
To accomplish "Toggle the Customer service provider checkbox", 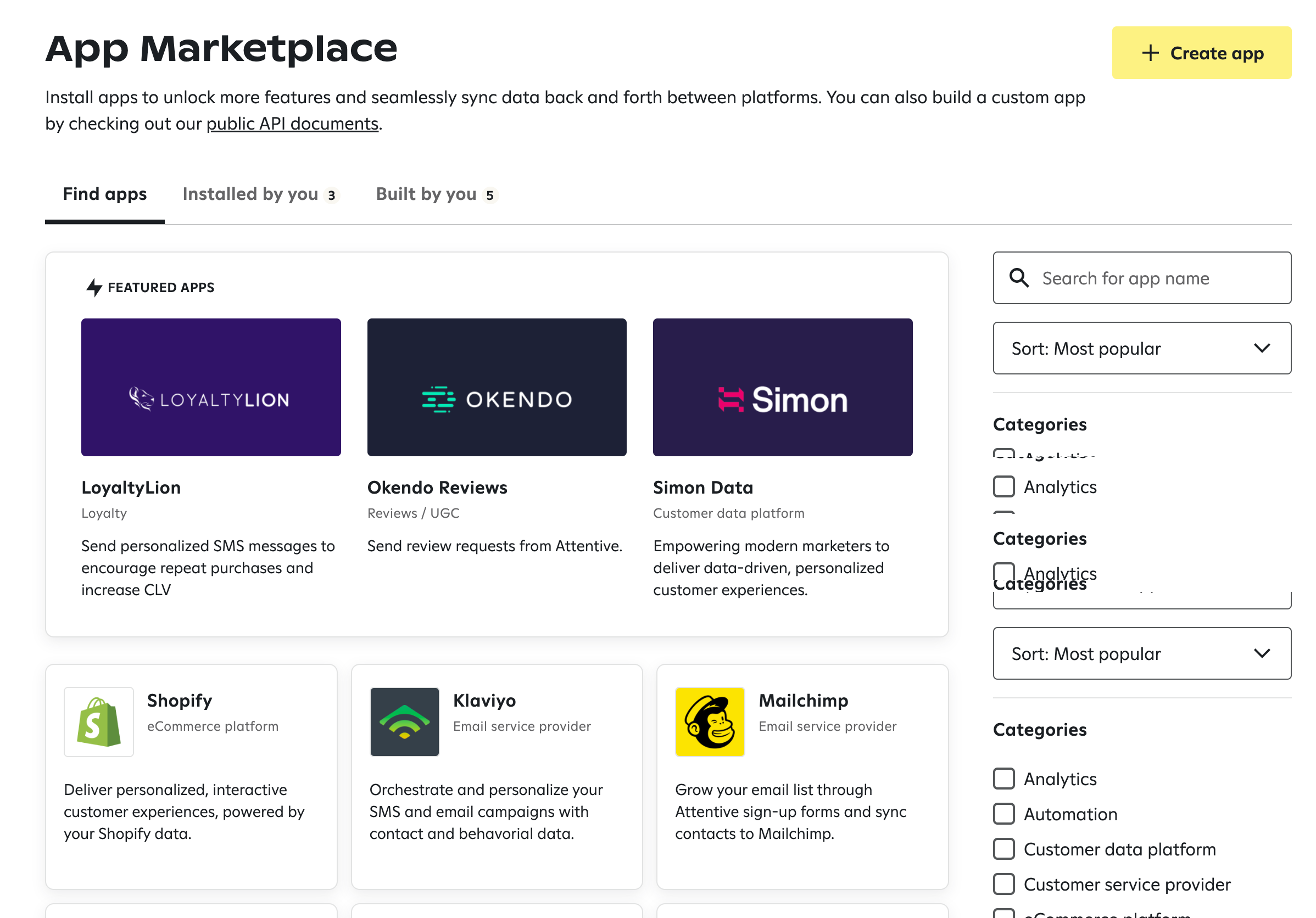I will click(1003, 885).
